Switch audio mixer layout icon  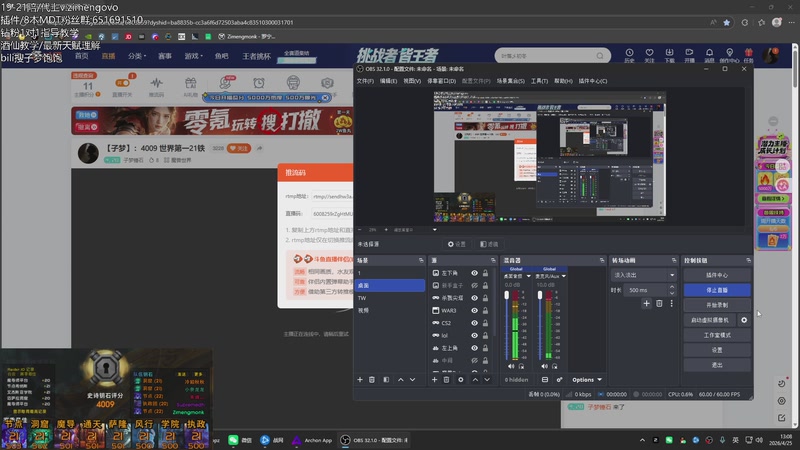click(545, 380)
